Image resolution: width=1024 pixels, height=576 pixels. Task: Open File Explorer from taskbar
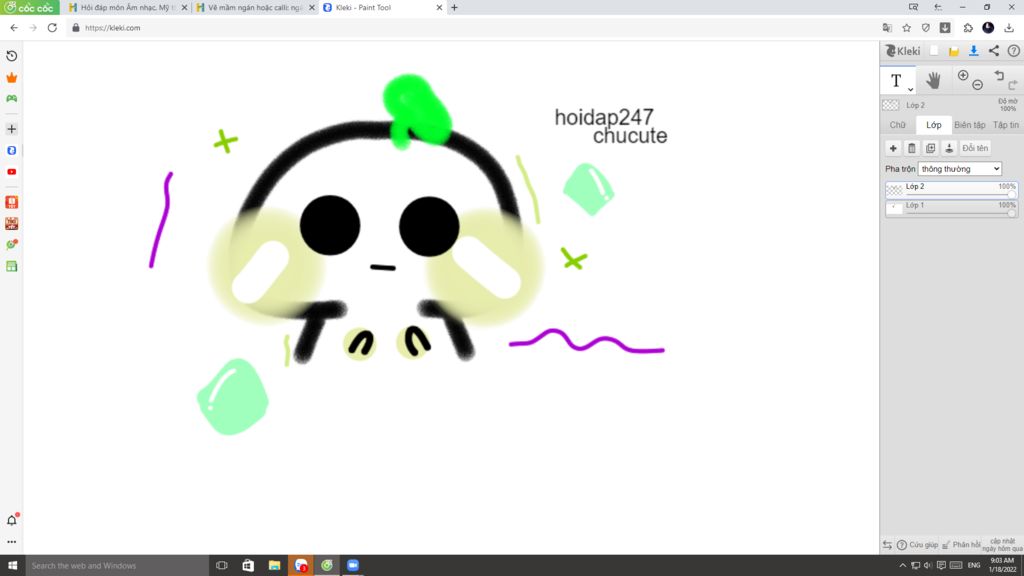click(x=274, y=566)
